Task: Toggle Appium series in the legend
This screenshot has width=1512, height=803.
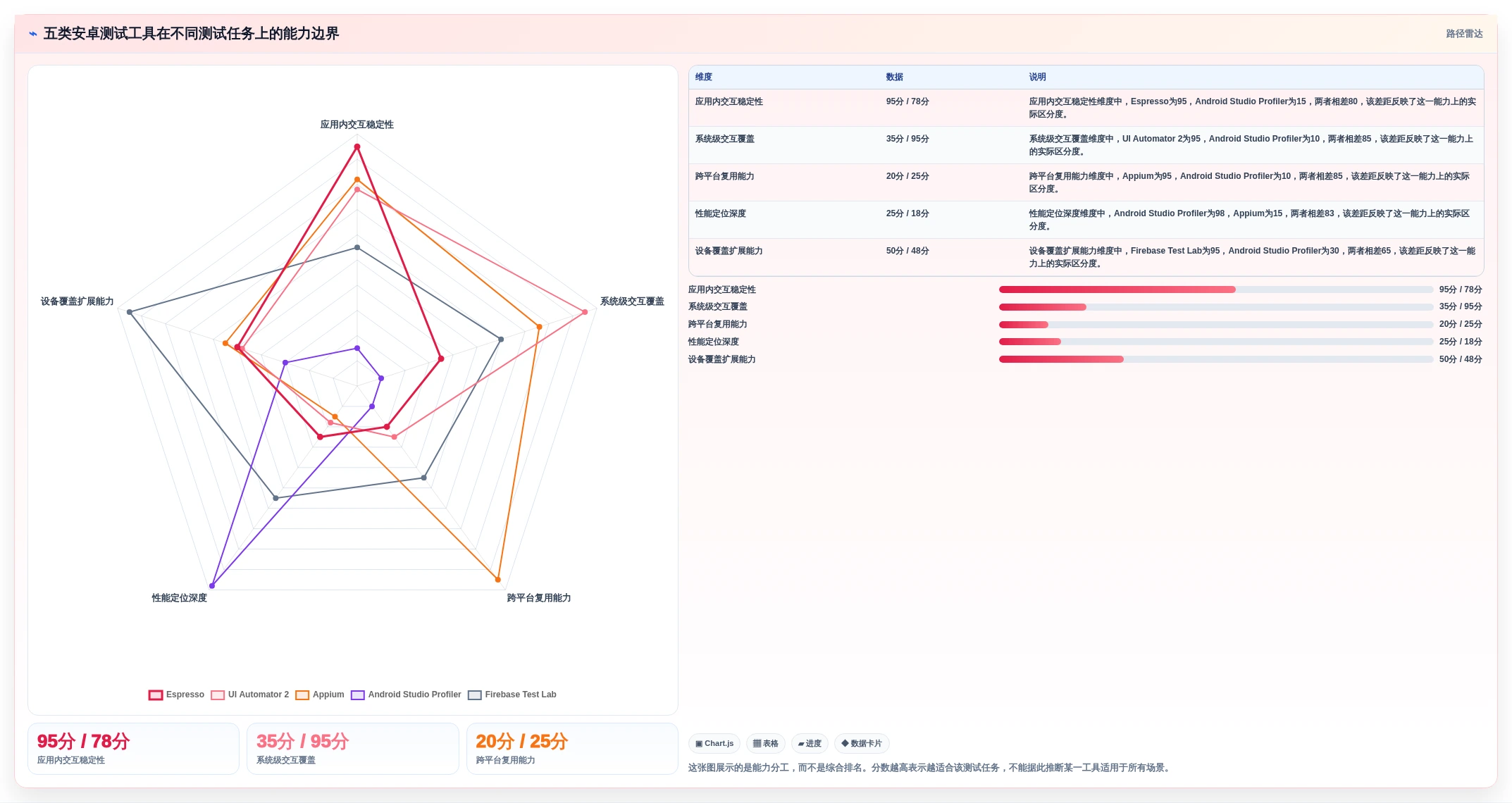Action: pos(320,695)
